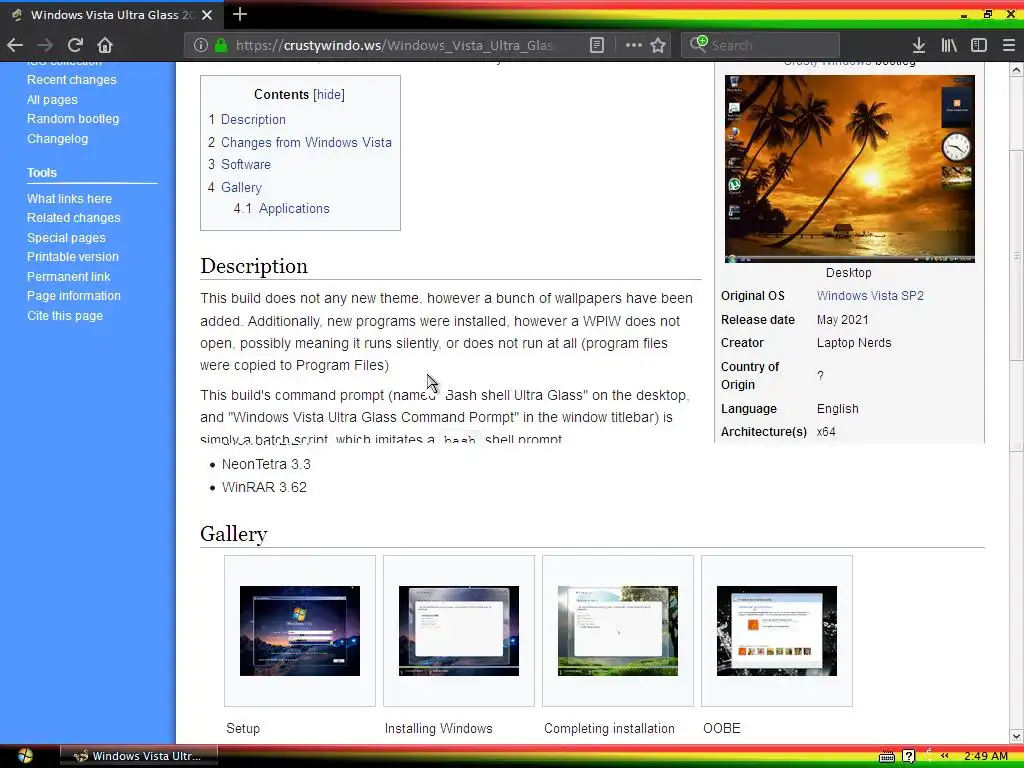Image resolution: width=1024 pixels, height=768 pixels.
Task: Open Windows Vista SP2 link
Action: (870, 296)
